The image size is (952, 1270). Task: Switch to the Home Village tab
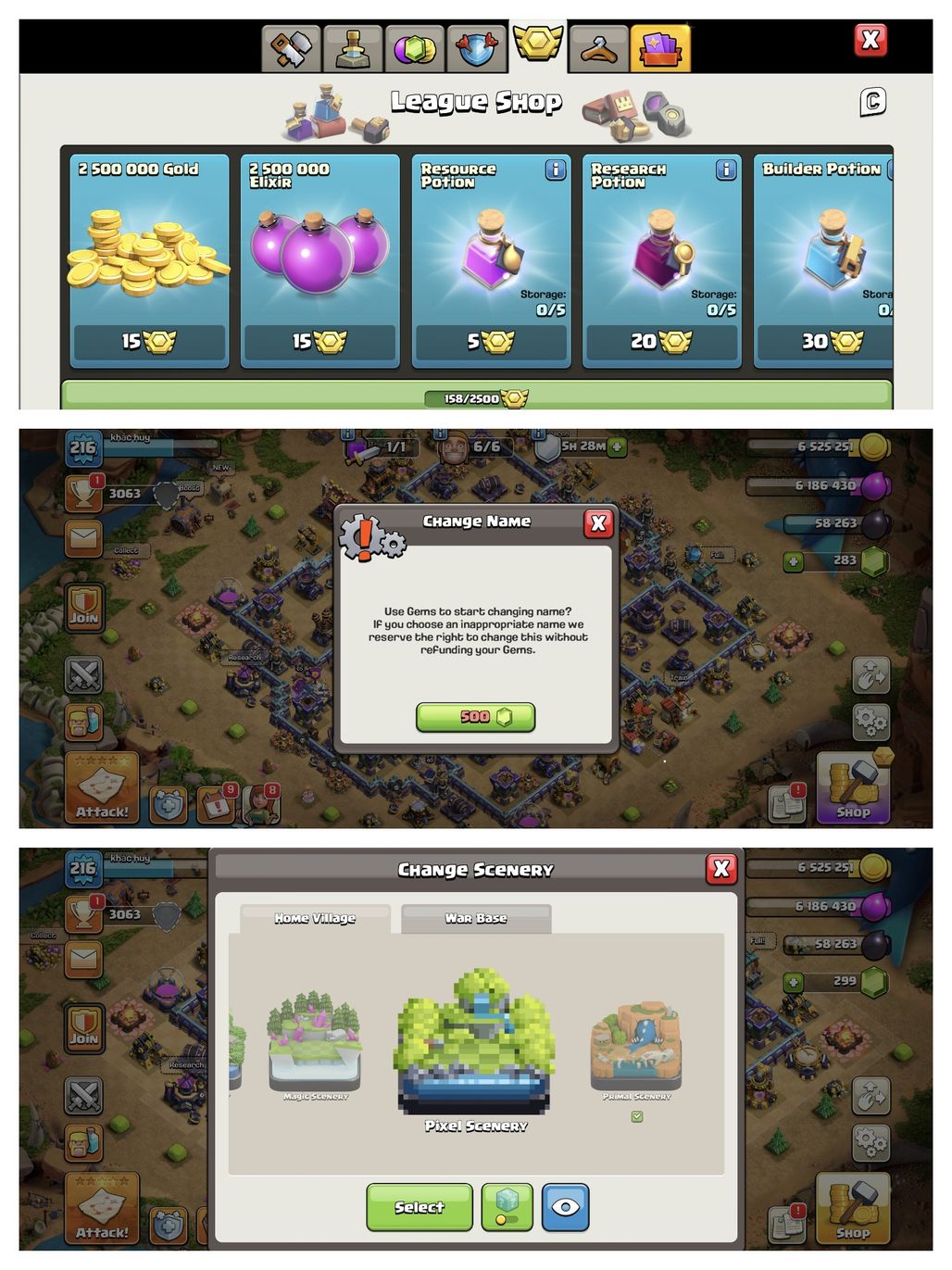click(315, 918)
